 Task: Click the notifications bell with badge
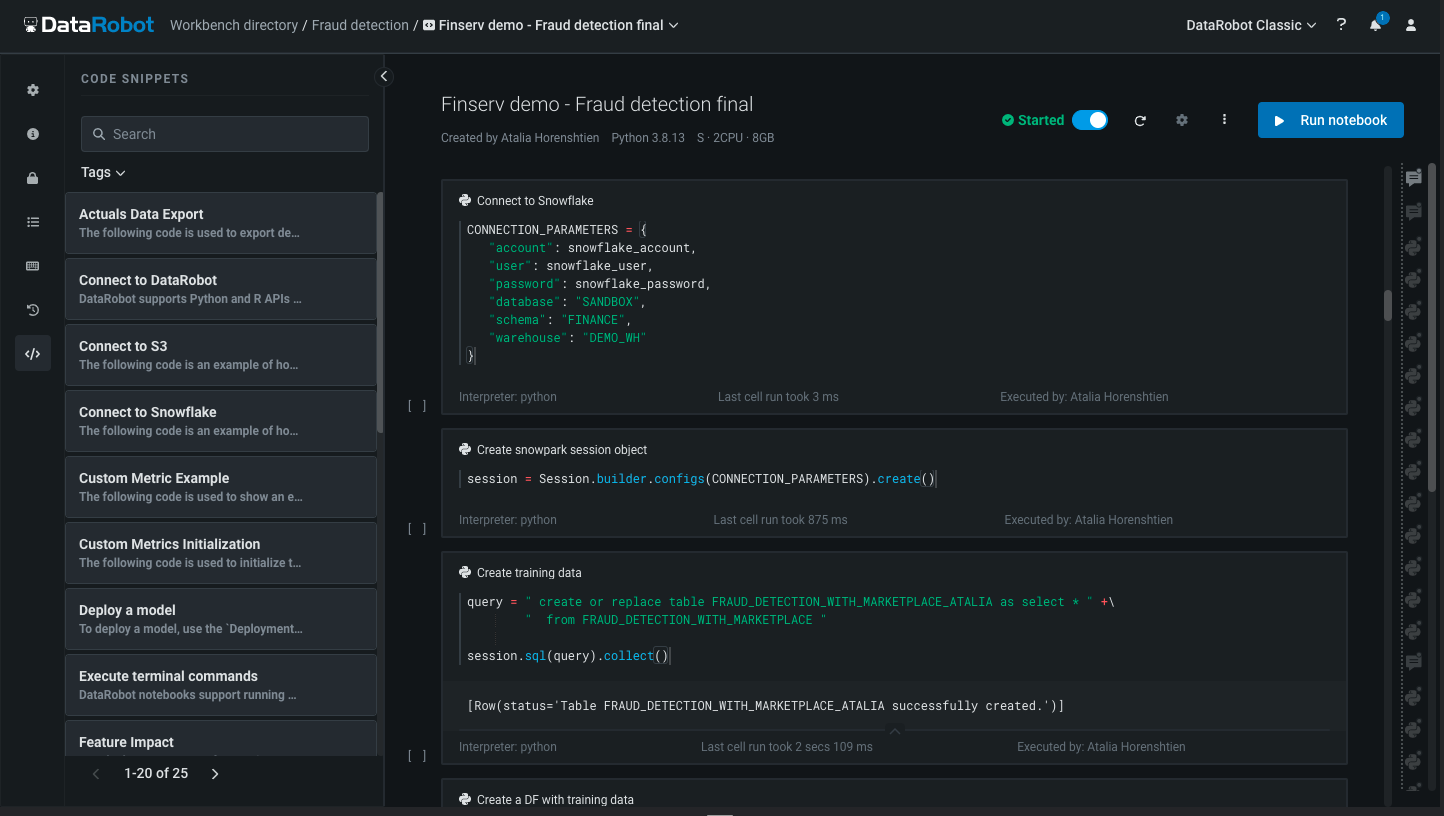pos(1375,25)
